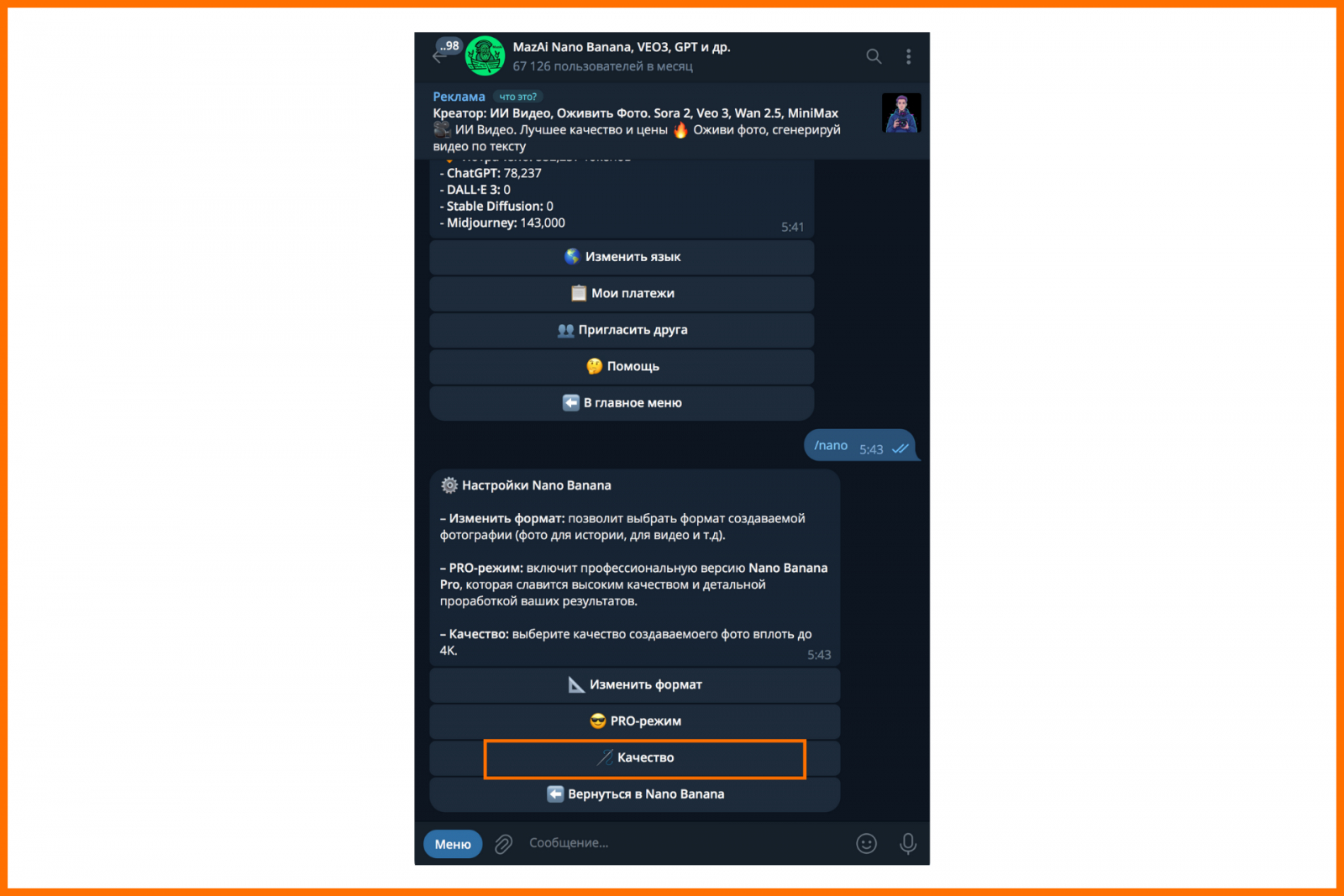Open the emoji smiley picker

(866, 844)
